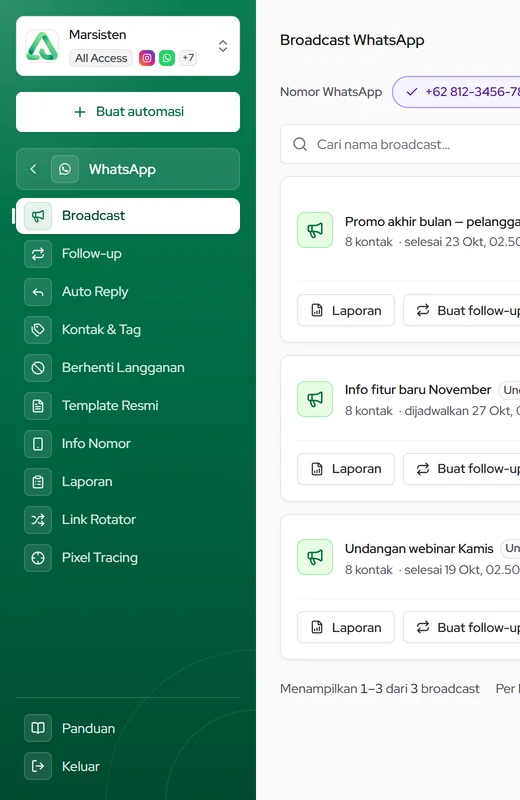The width and height of the screenshot is (520, 800).
Task: Click the WhatsApp channel icon in workspace card
Action: coord(167,58)
